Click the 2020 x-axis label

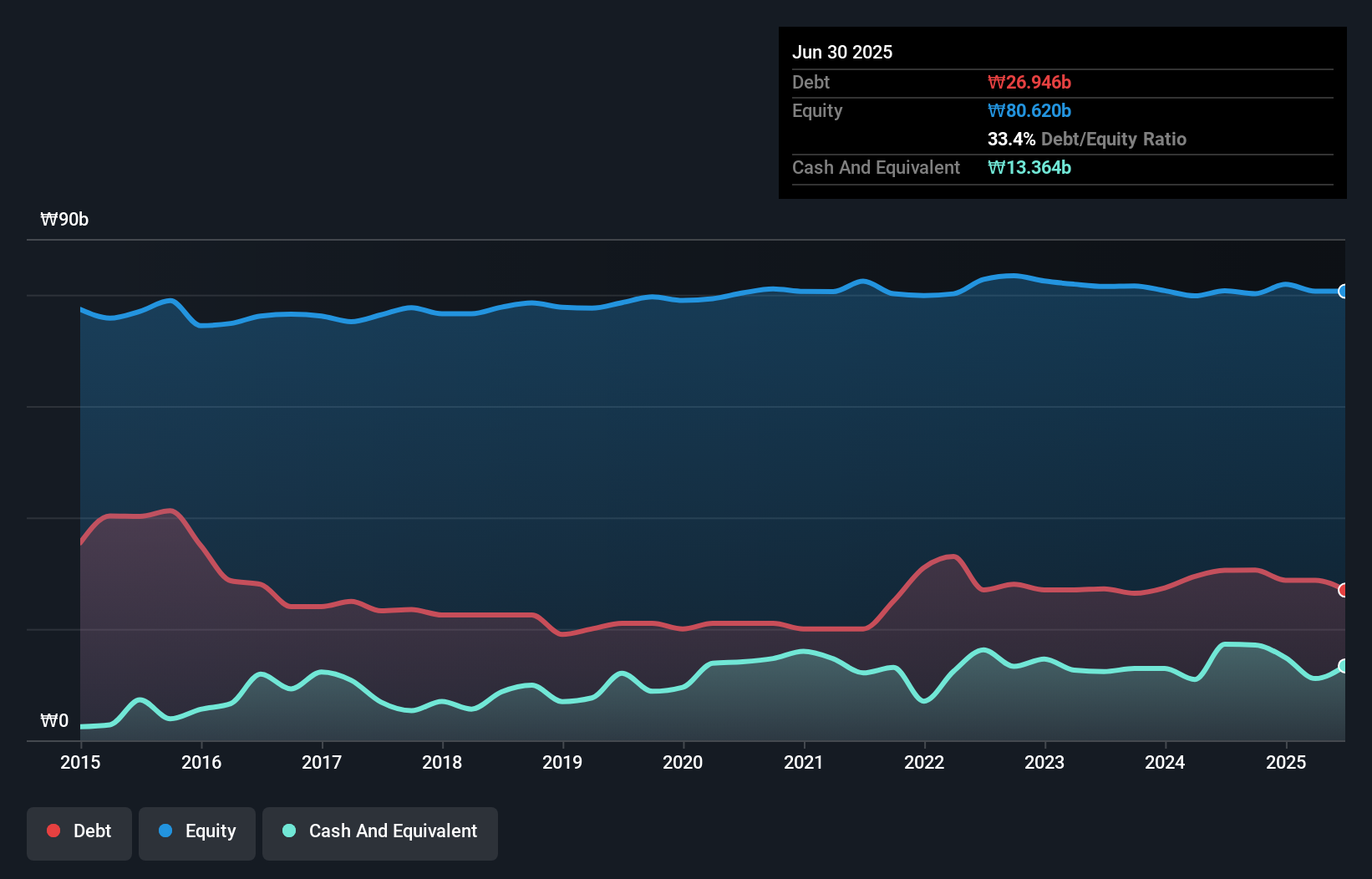click(683, 762)
